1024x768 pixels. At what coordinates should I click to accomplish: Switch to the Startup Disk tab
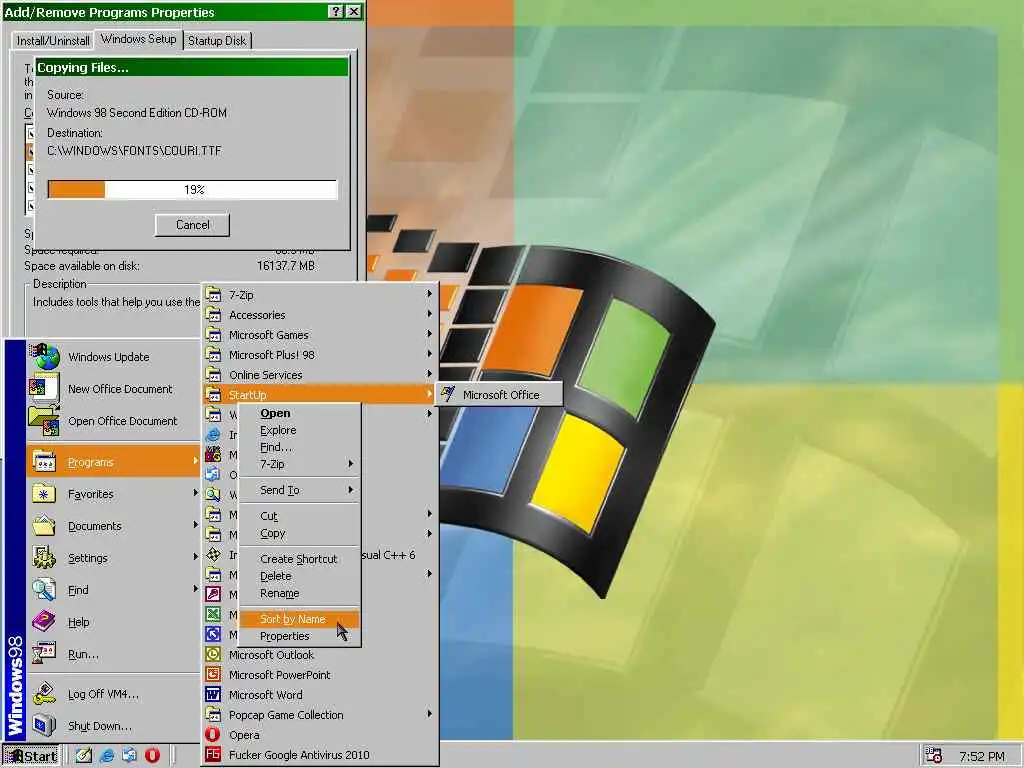point(217,40)
